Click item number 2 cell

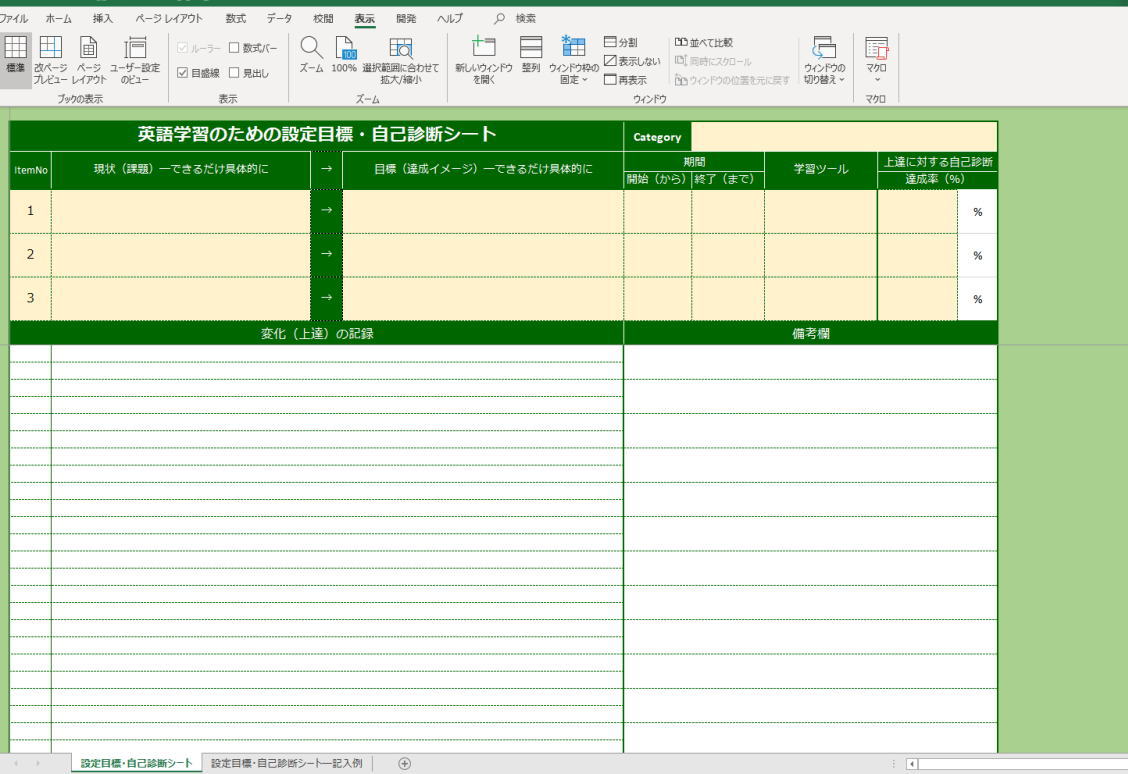click(30, 255)
